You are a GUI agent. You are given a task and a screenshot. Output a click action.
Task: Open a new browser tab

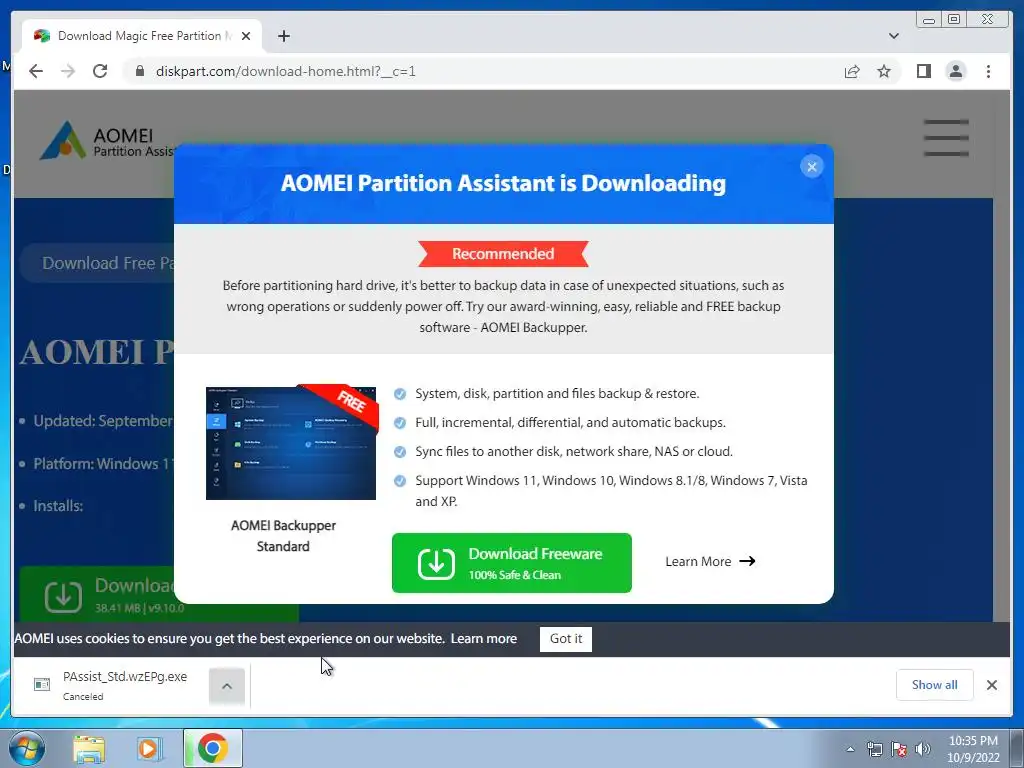click(283, 36)
